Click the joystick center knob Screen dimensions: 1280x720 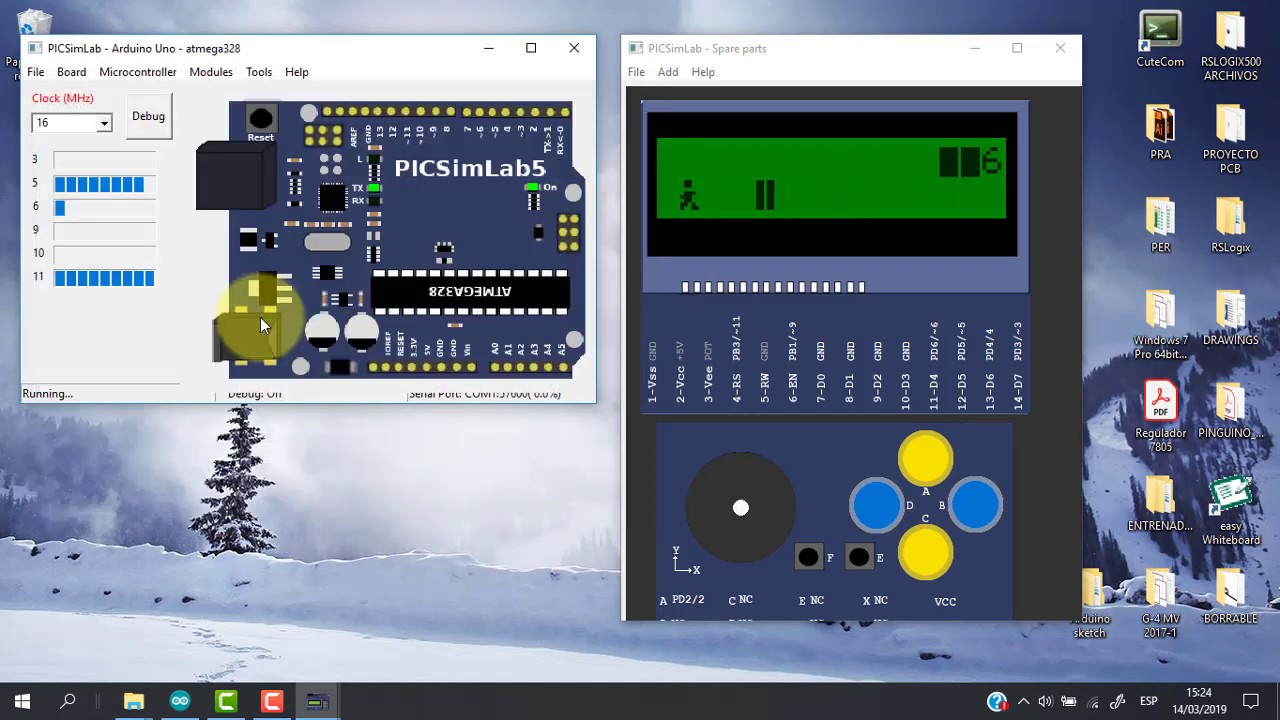coord(740,508)
